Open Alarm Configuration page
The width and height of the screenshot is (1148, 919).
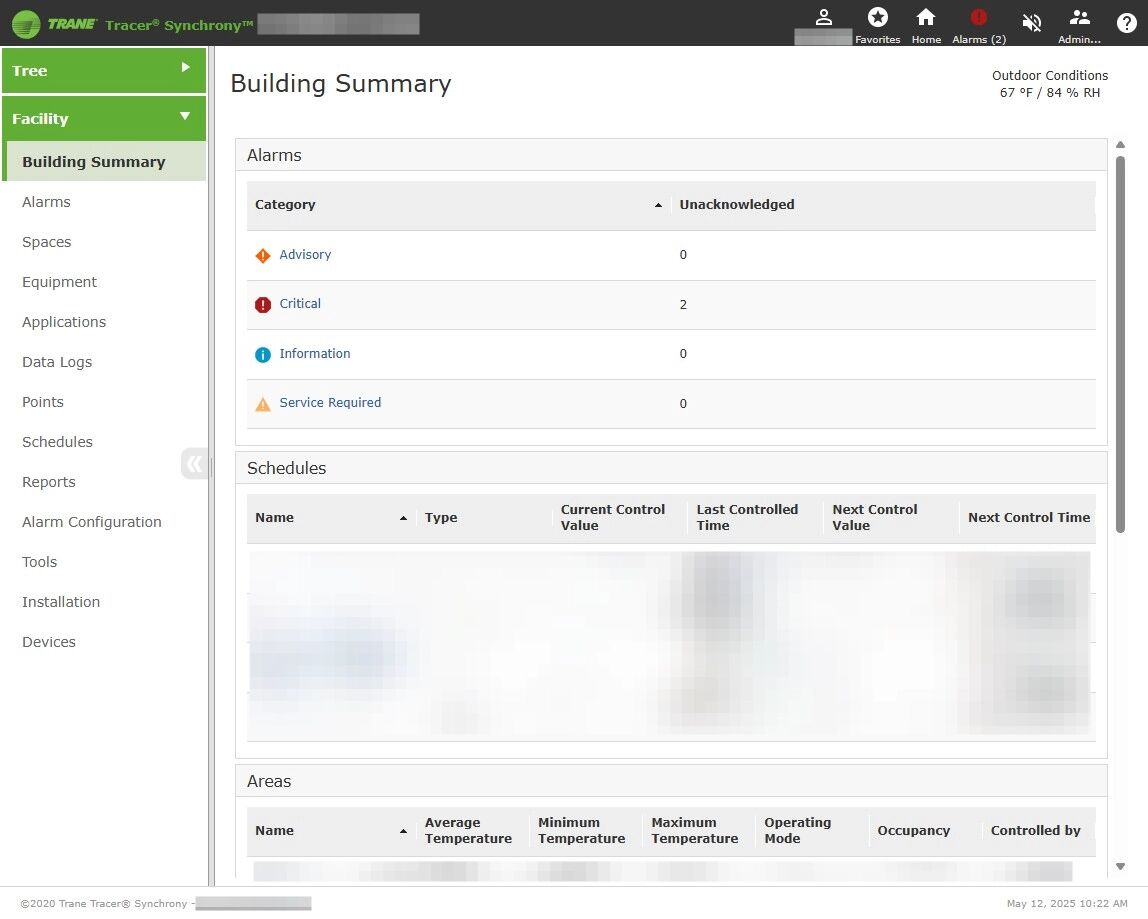pyautogui.click(x=92, y=521)
